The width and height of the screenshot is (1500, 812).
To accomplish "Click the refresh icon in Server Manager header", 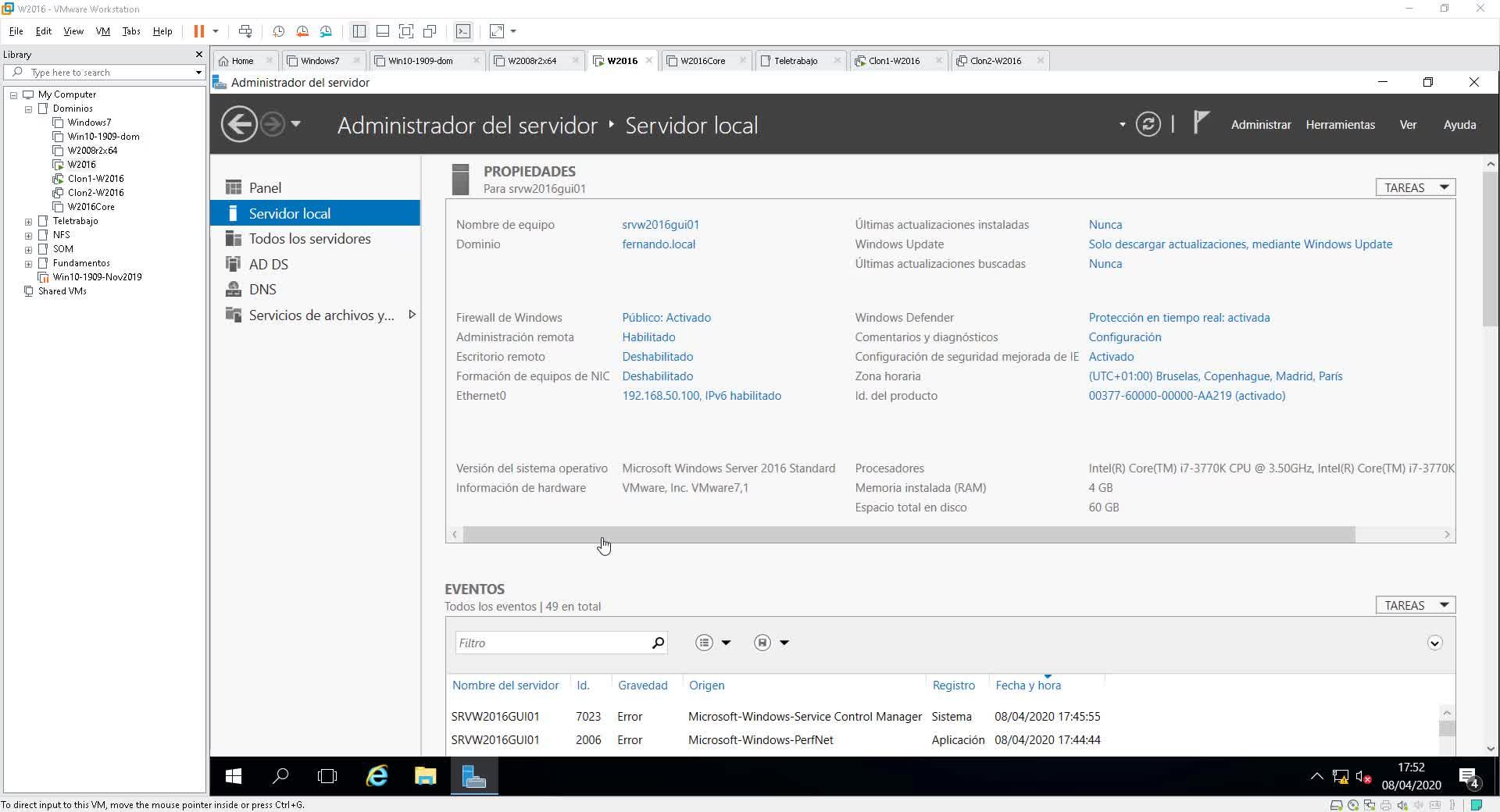I will (x=1148, y=125).
